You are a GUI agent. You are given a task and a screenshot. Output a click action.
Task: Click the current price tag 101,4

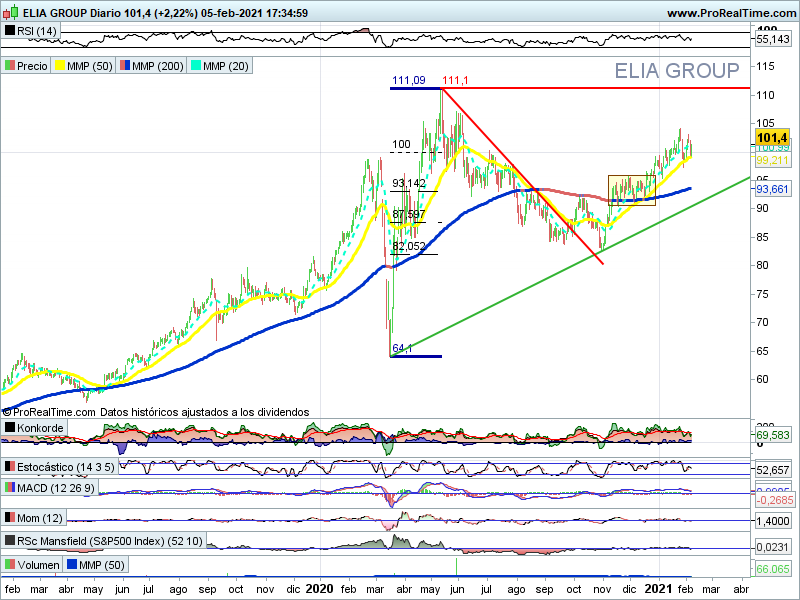click(772, 137)
